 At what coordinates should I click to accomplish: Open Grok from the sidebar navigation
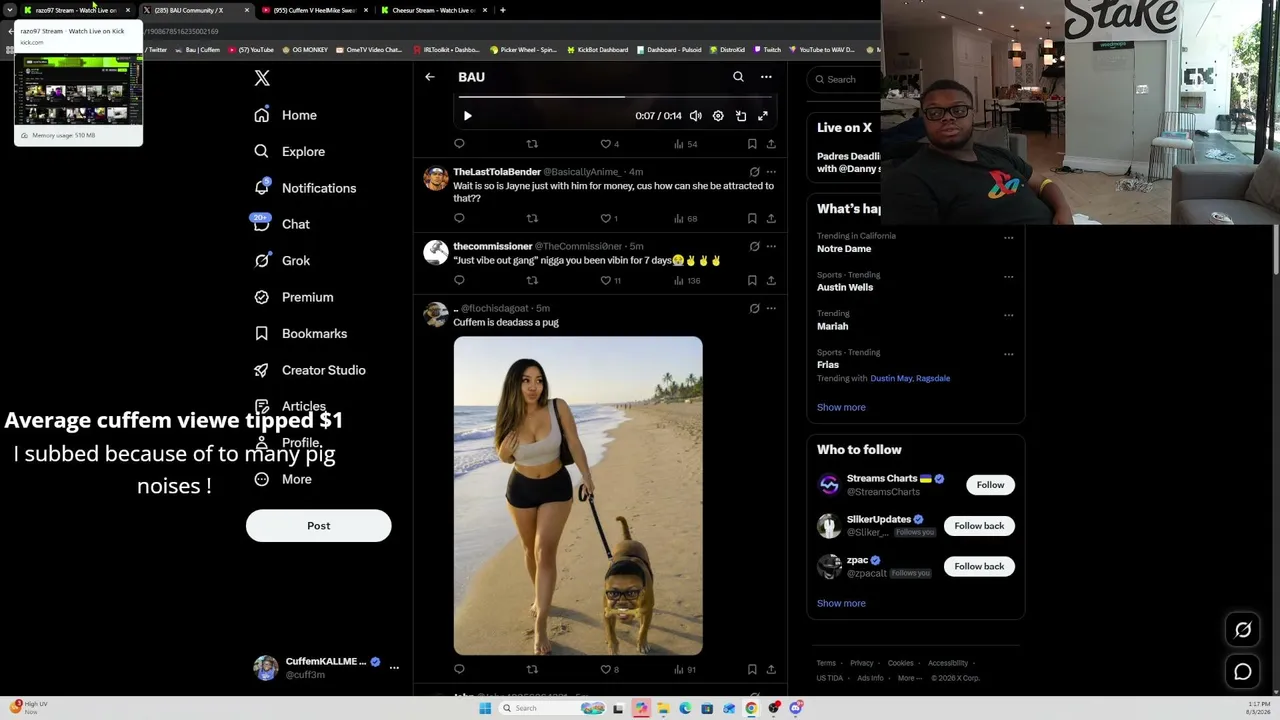coord(281,261)
